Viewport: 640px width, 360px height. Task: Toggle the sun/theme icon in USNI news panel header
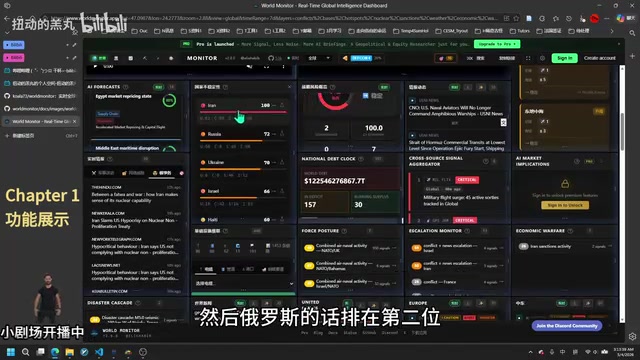click(481, 87)
